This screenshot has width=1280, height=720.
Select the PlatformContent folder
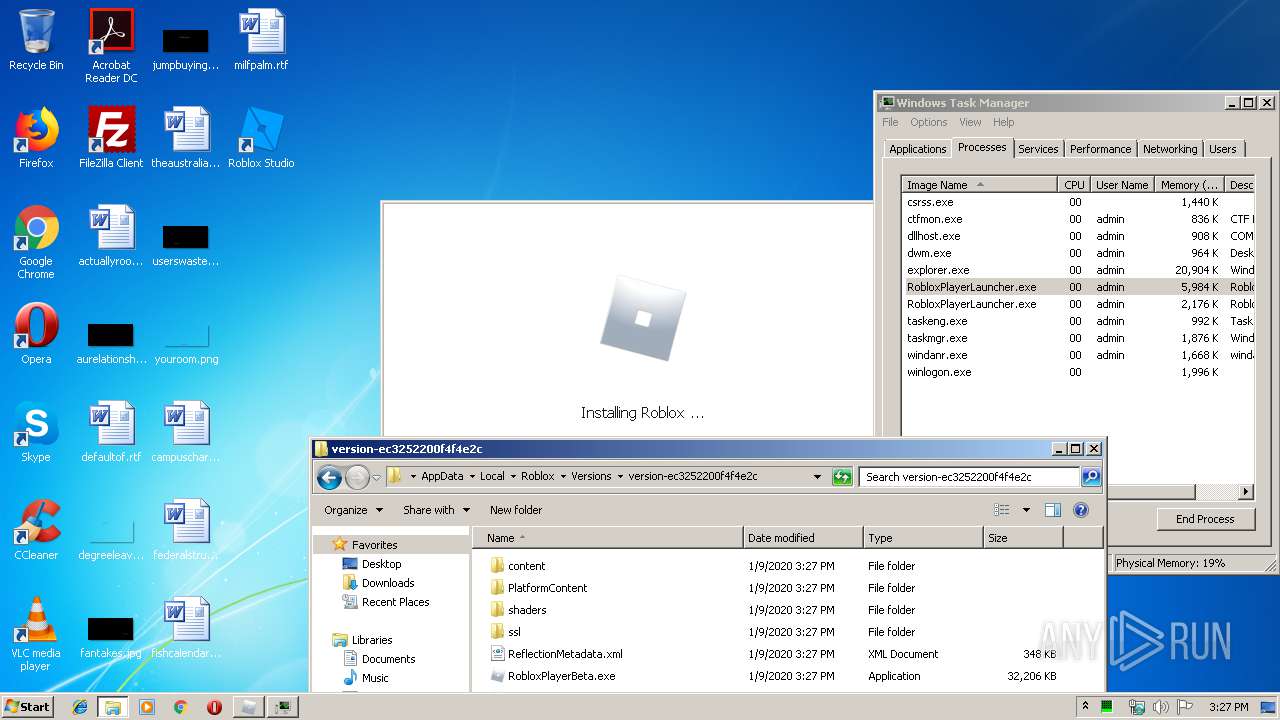(x=547, y=588)
